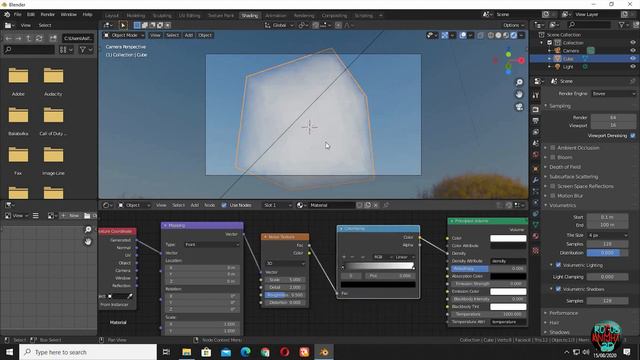Open the Tool properties tab icon
Viewport: 640px width, 360px height.
tap(536, 95)
